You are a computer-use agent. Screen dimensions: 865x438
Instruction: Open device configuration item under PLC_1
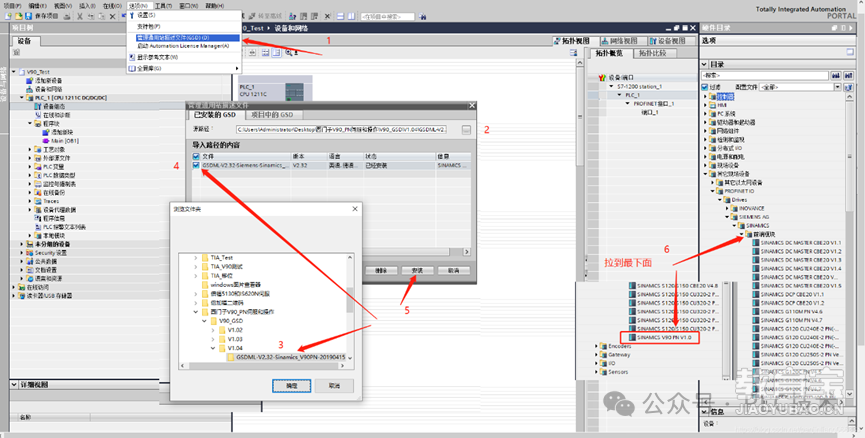(x=54, y=106)
